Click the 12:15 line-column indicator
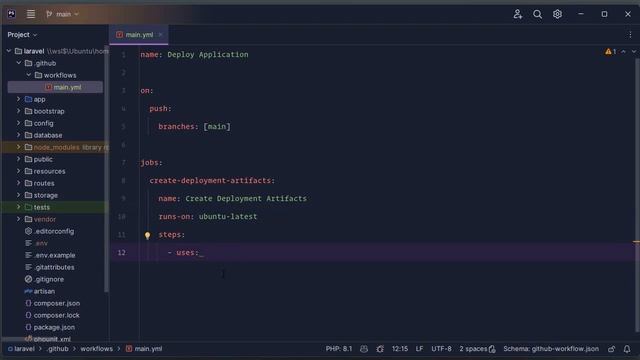Screen dimensions: 640x360 [x=400, y=349]
